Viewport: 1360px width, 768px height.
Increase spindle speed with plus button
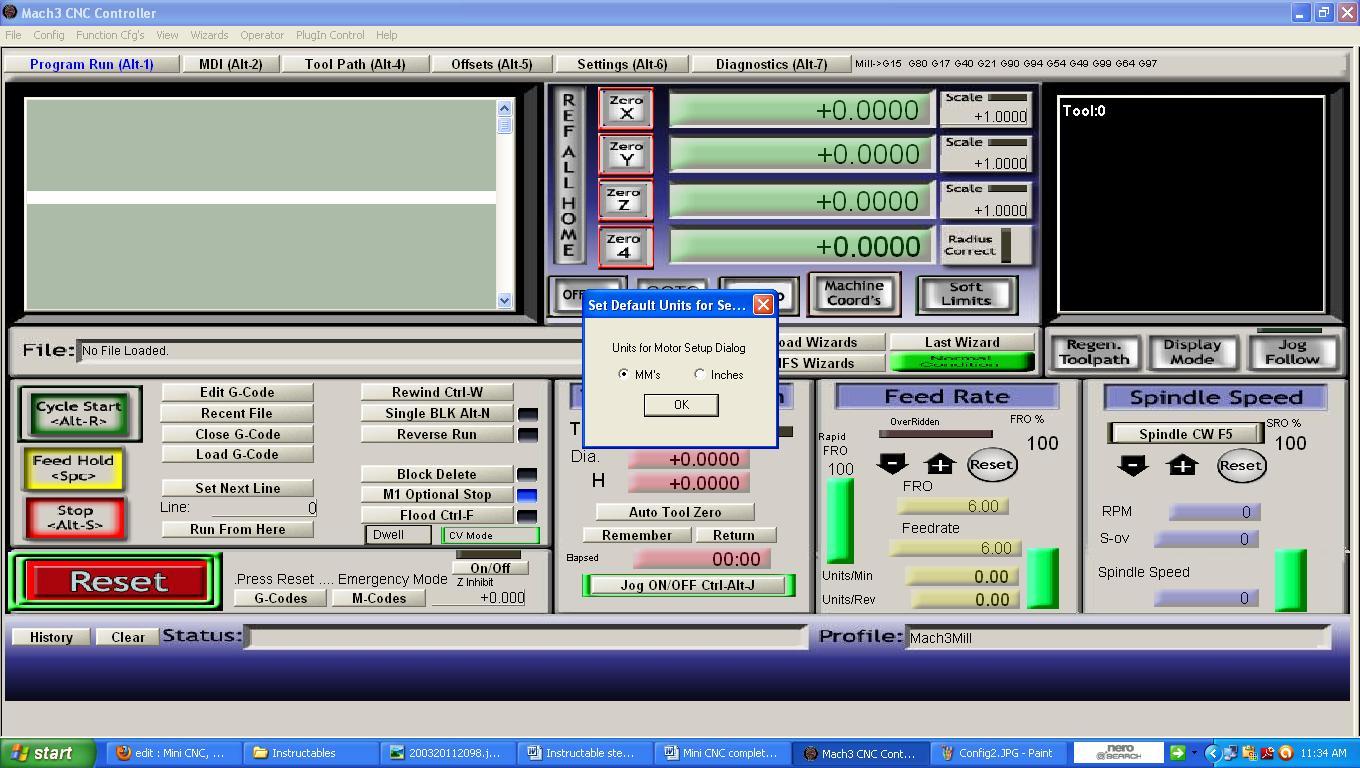point(1182,465)
